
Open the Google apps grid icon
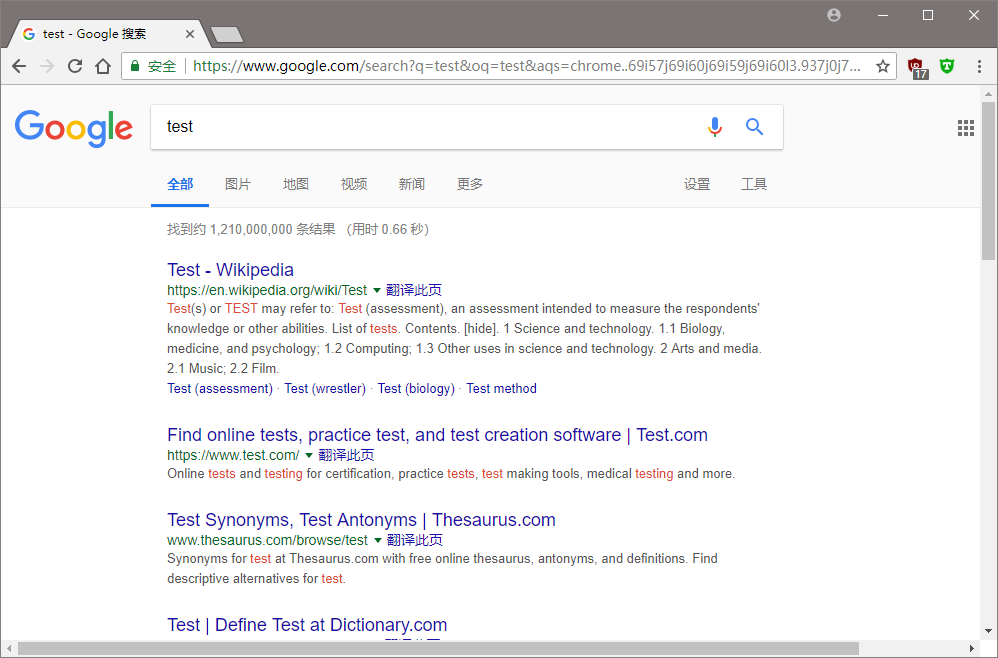tap(966, 128)
